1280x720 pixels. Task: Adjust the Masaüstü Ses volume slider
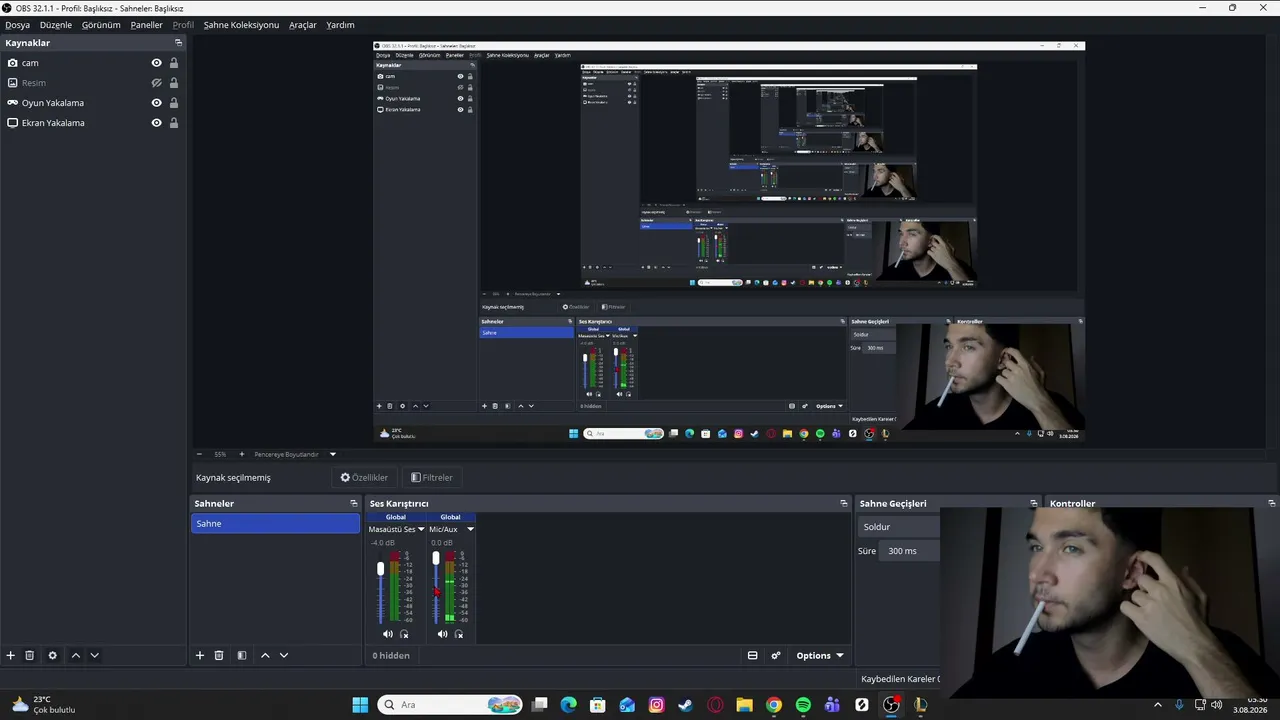coord(380,568)
